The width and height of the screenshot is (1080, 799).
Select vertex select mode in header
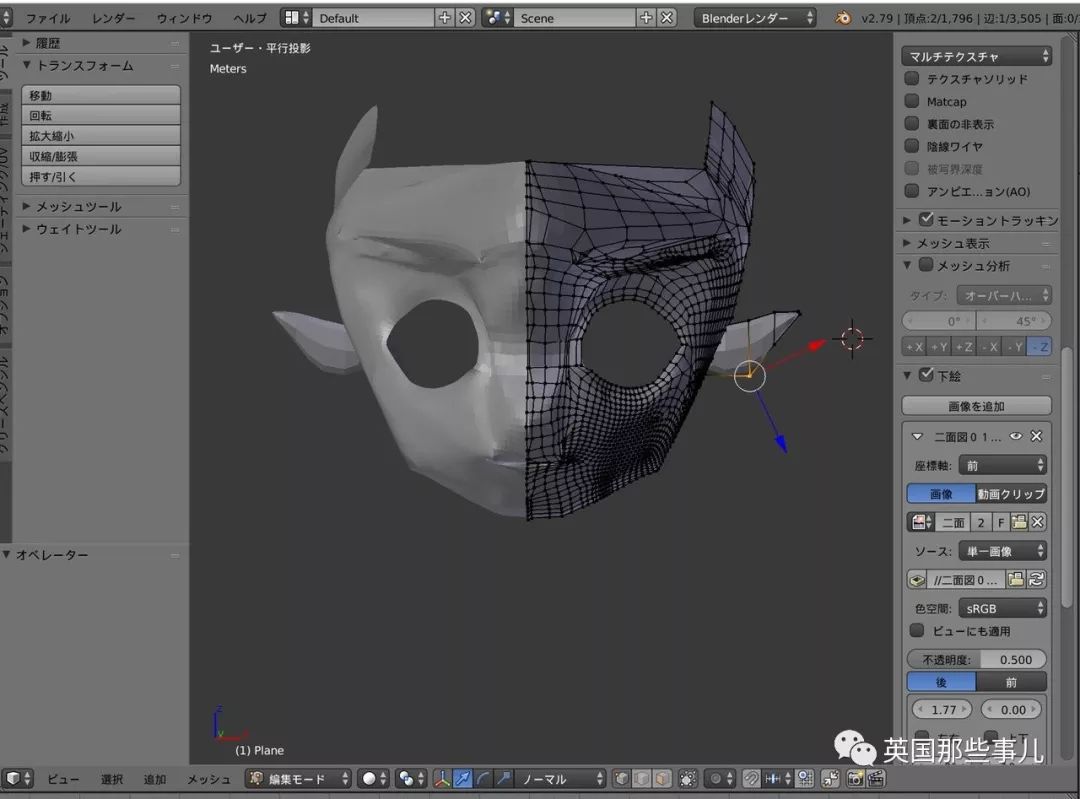click(619, 778)
